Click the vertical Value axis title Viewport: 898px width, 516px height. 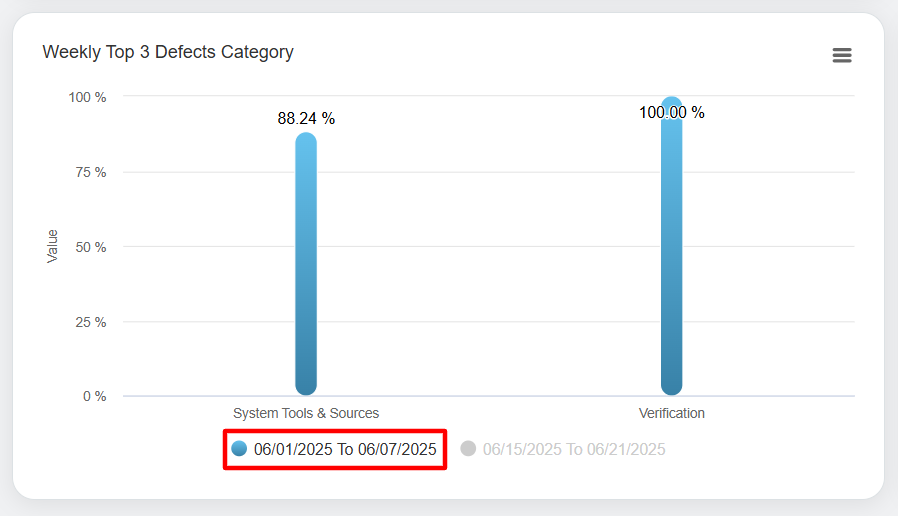pyautogui.click(x=53, y=246)
